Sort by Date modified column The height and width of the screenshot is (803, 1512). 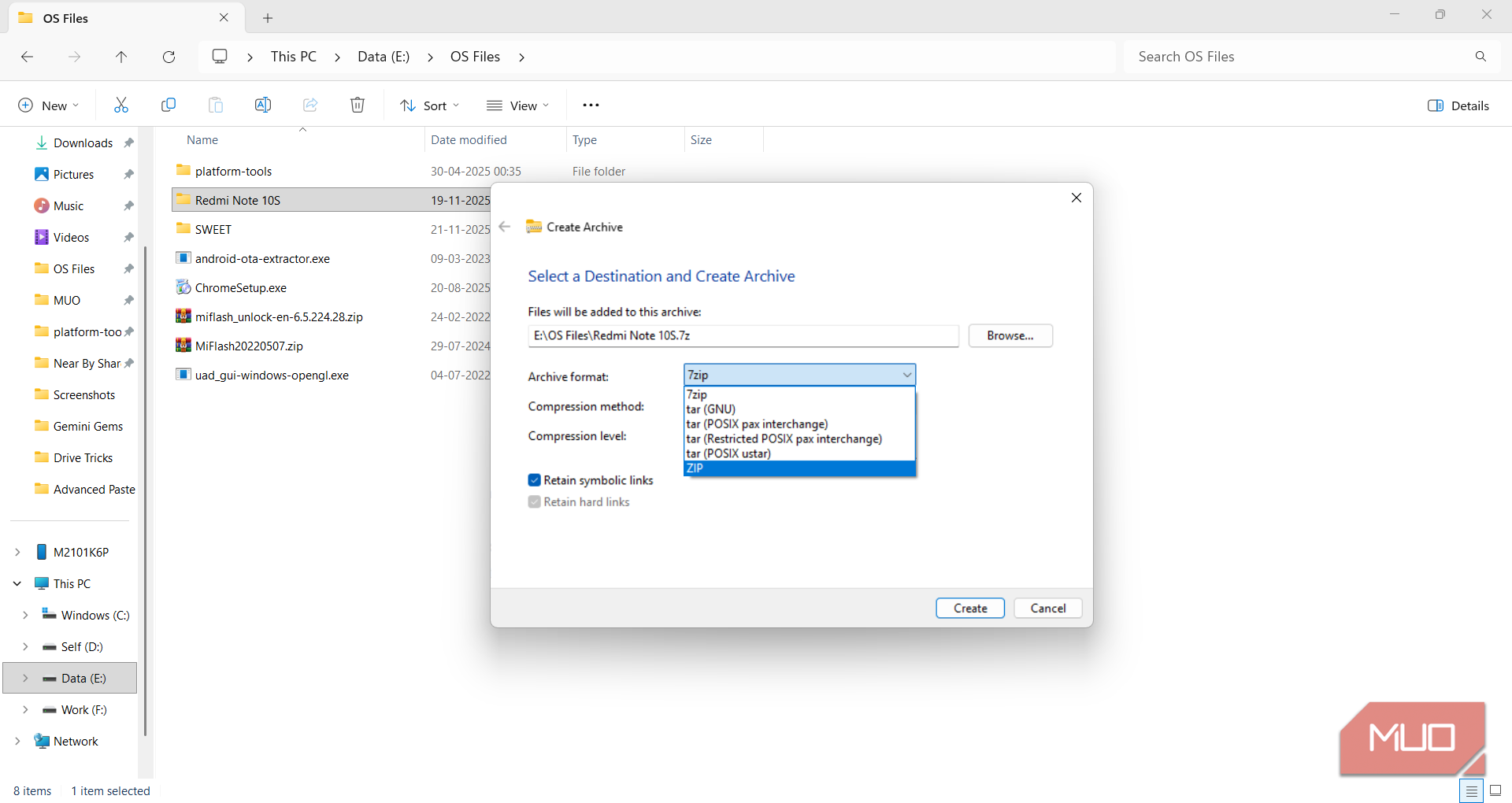coord(469,139)
